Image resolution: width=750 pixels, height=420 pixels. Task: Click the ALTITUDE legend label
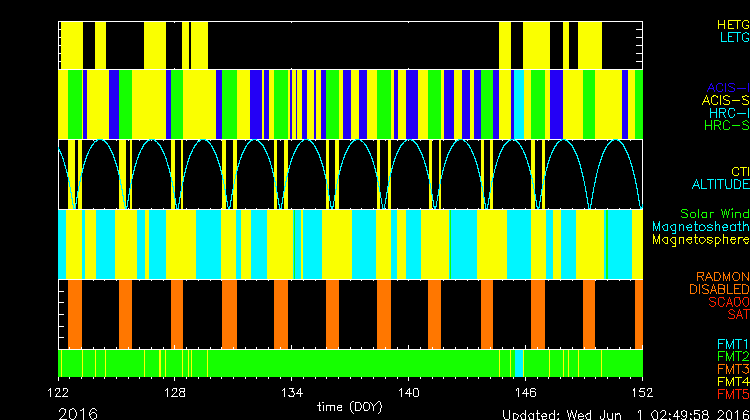[720, 185]
